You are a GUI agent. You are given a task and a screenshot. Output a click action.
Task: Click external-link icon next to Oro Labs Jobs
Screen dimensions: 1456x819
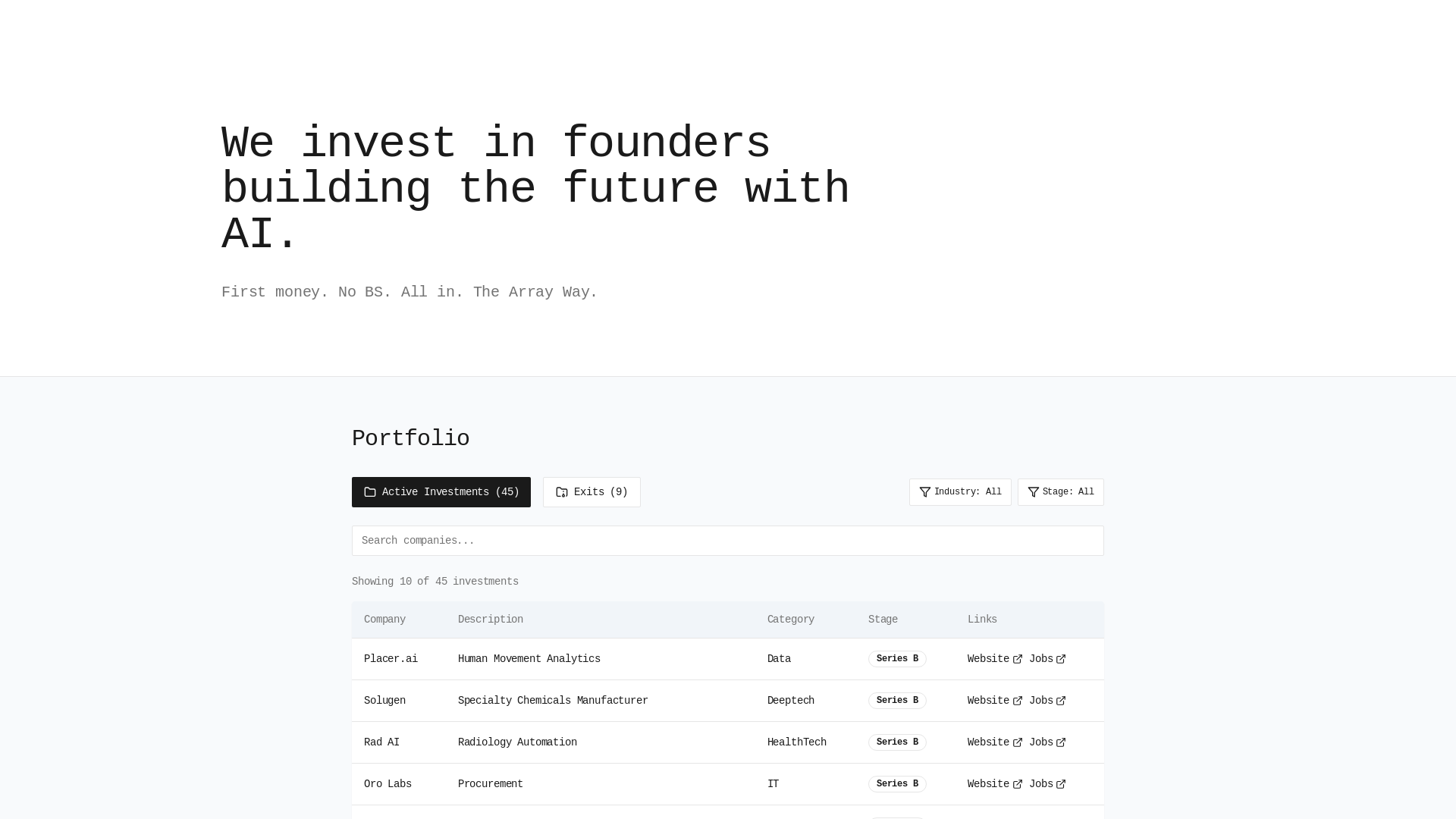[1061, 784]
